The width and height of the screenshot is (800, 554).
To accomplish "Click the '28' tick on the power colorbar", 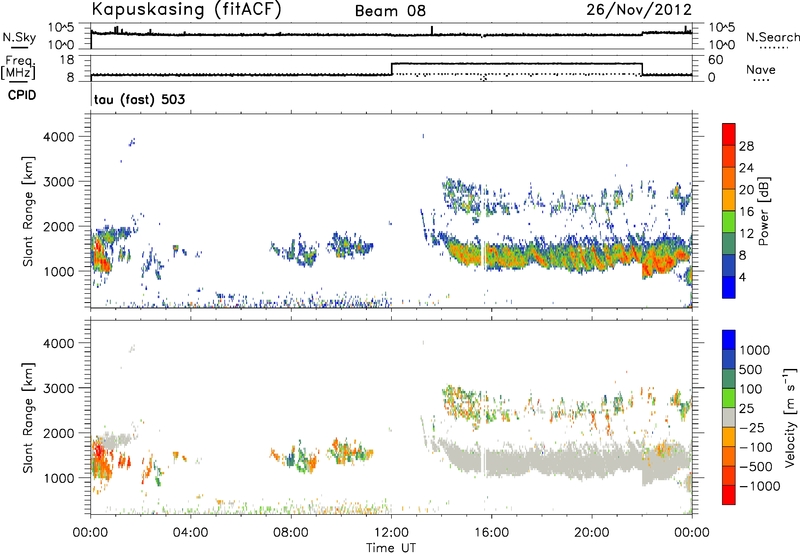I will [746, 146].
